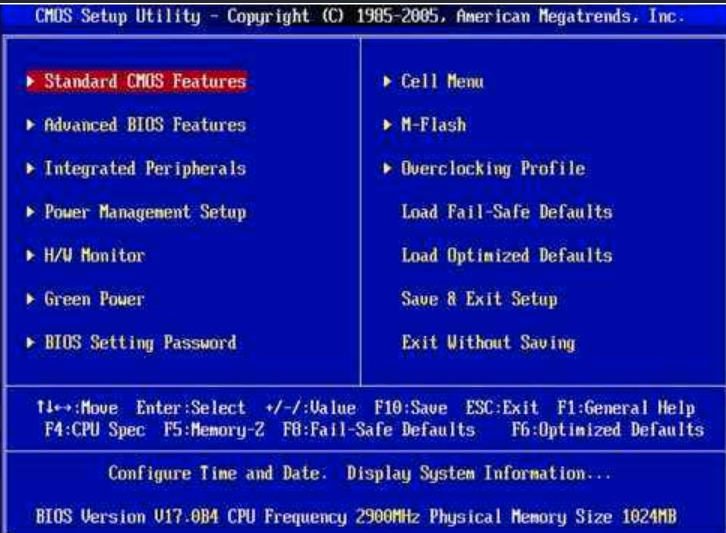Image resolution: width=726 pixels, height=533 pixels.
Task: Click the 'Enter:Select' key hint
Action: tap(191, 408)
